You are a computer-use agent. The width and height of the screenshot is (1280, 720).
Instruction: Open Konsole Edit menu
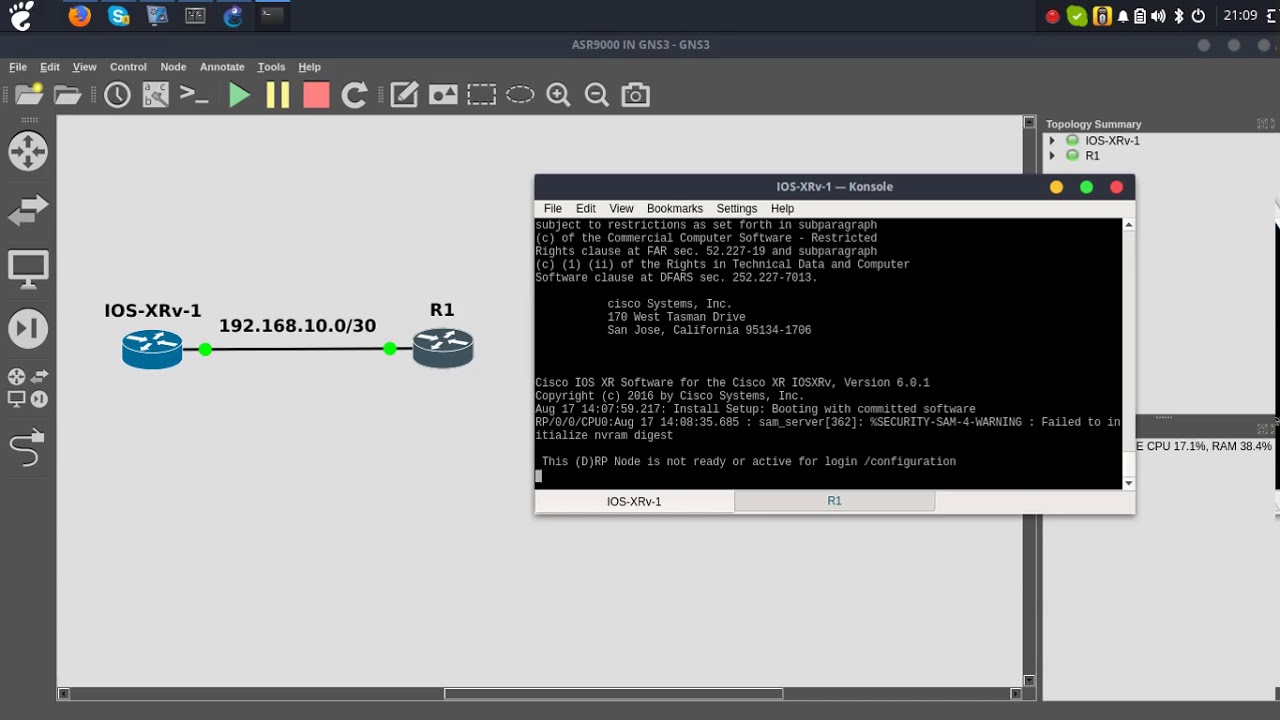point(586,208)
